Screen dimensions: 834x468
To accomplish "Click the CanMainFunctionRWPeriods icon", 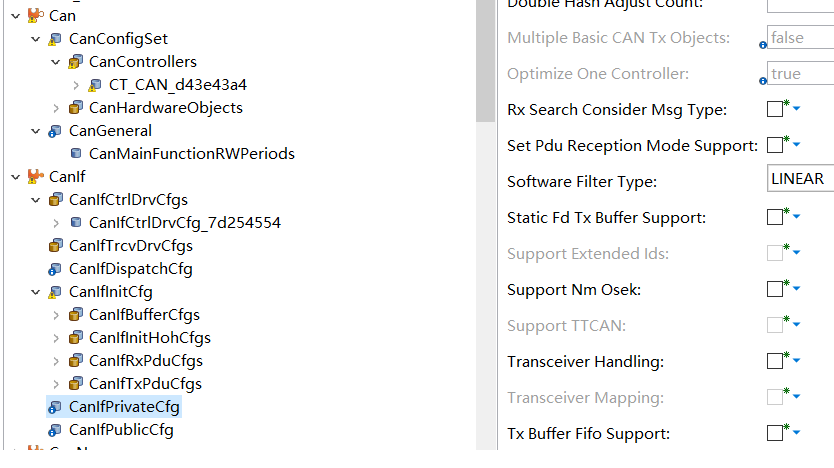I will [76, 154].
